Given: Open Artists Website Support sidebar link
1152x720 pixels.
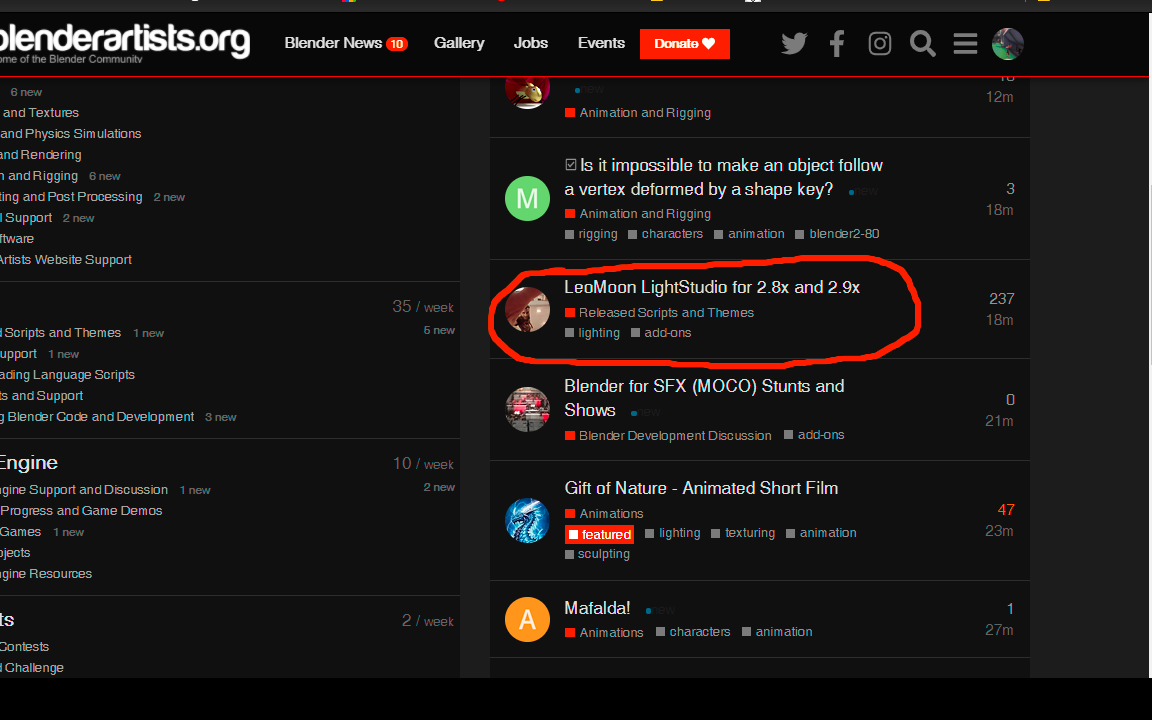Looking at the screenshot, I should click(x=66, y=260).
